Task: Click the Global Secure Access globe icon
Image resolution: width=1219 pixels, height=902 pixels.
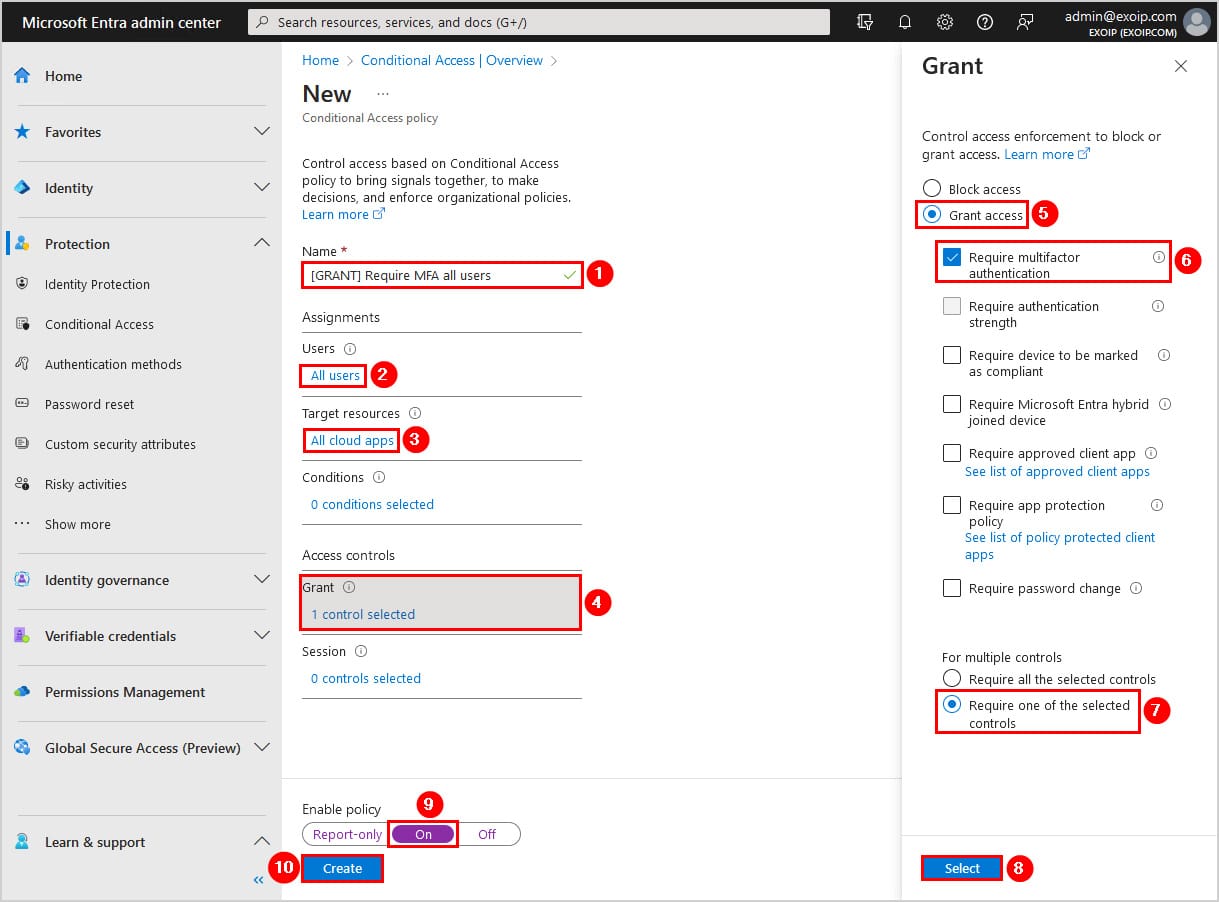Action: 22,748
